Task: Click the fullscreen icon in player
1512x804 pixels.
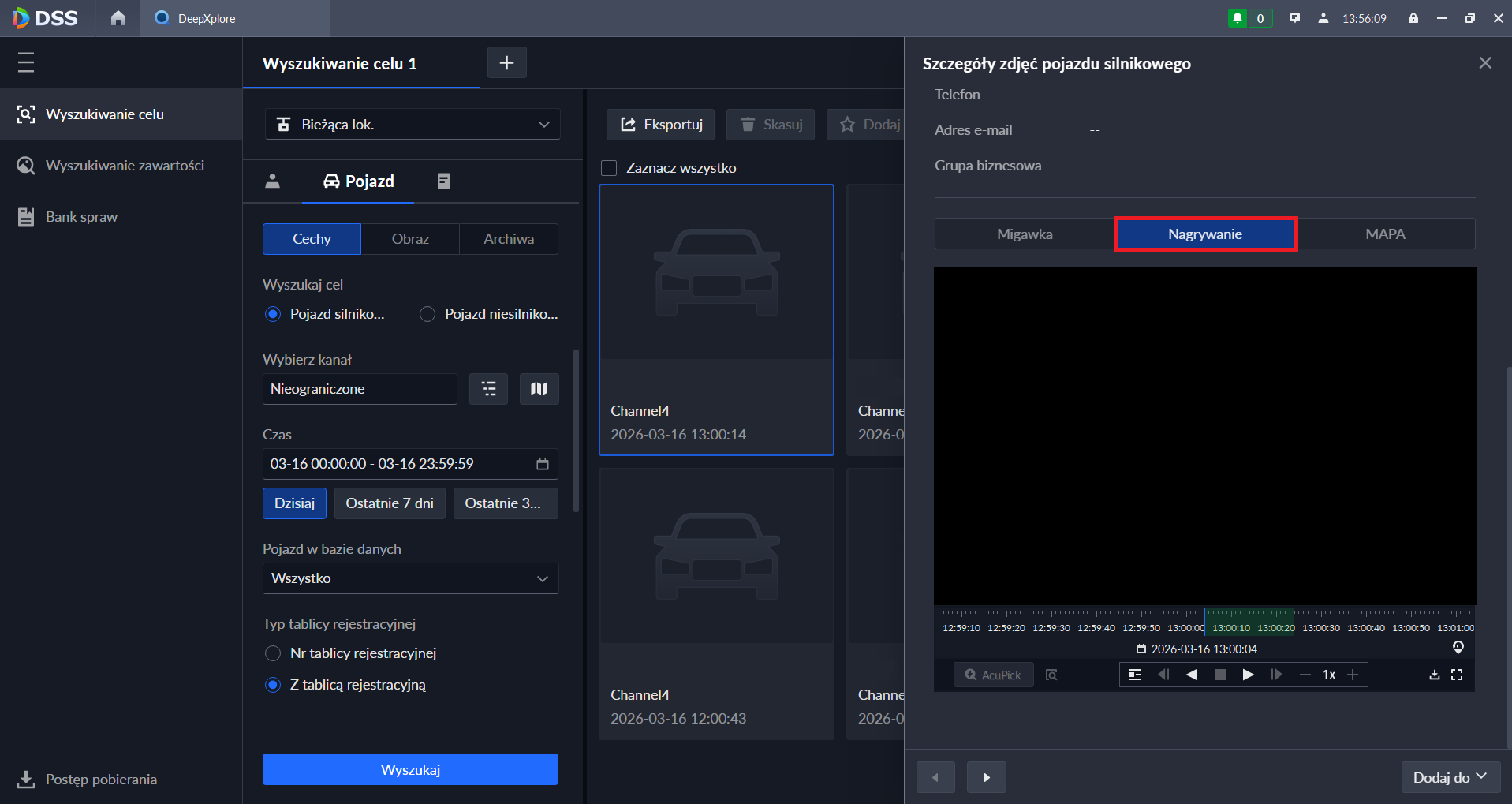Action: (1457, 675)
